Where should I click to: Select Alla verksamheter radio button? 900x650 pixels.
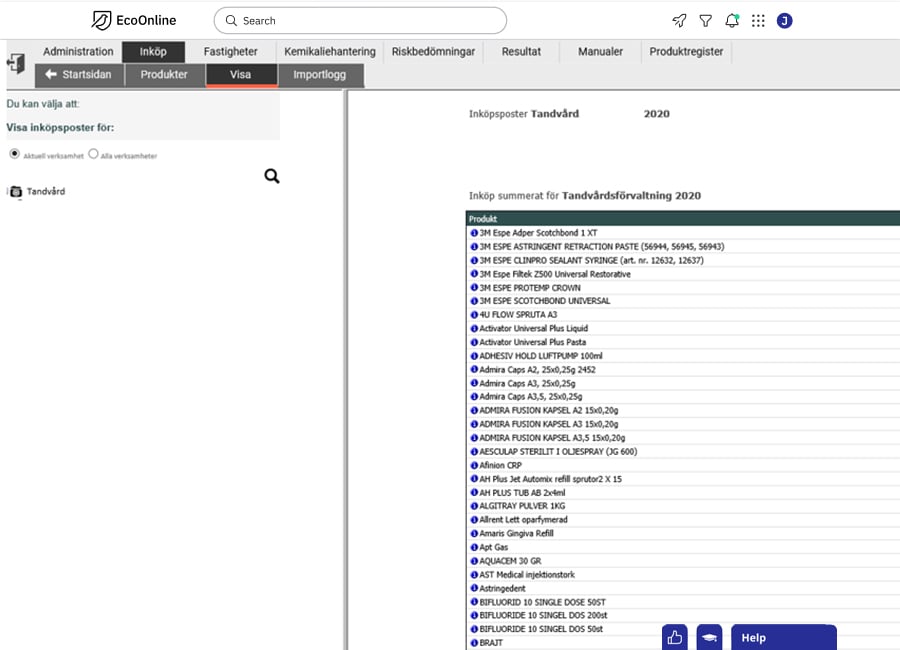coord(93,154)
